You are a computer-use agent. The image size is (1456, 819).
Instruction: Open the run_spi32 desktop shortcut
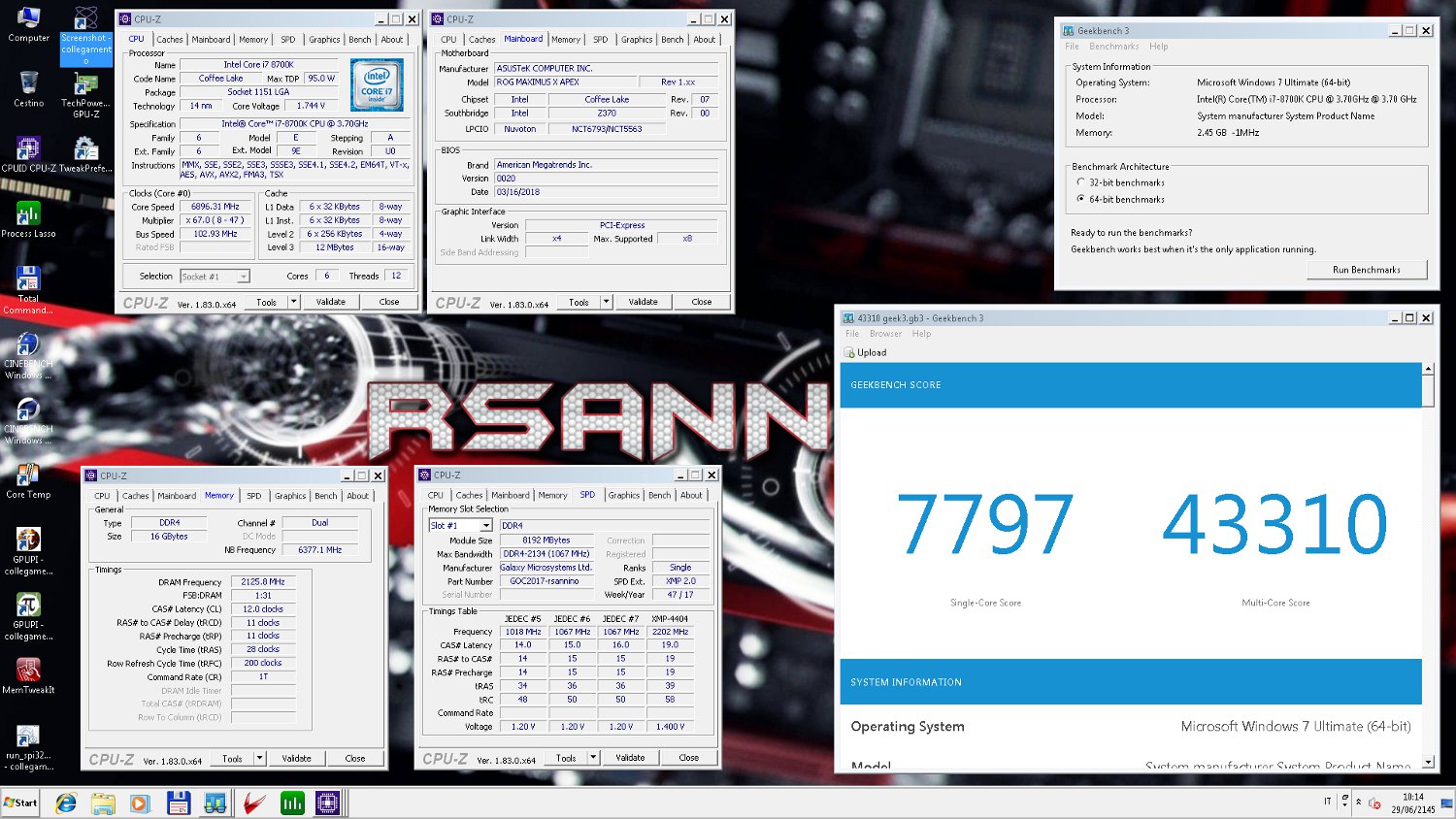point(28,747)
